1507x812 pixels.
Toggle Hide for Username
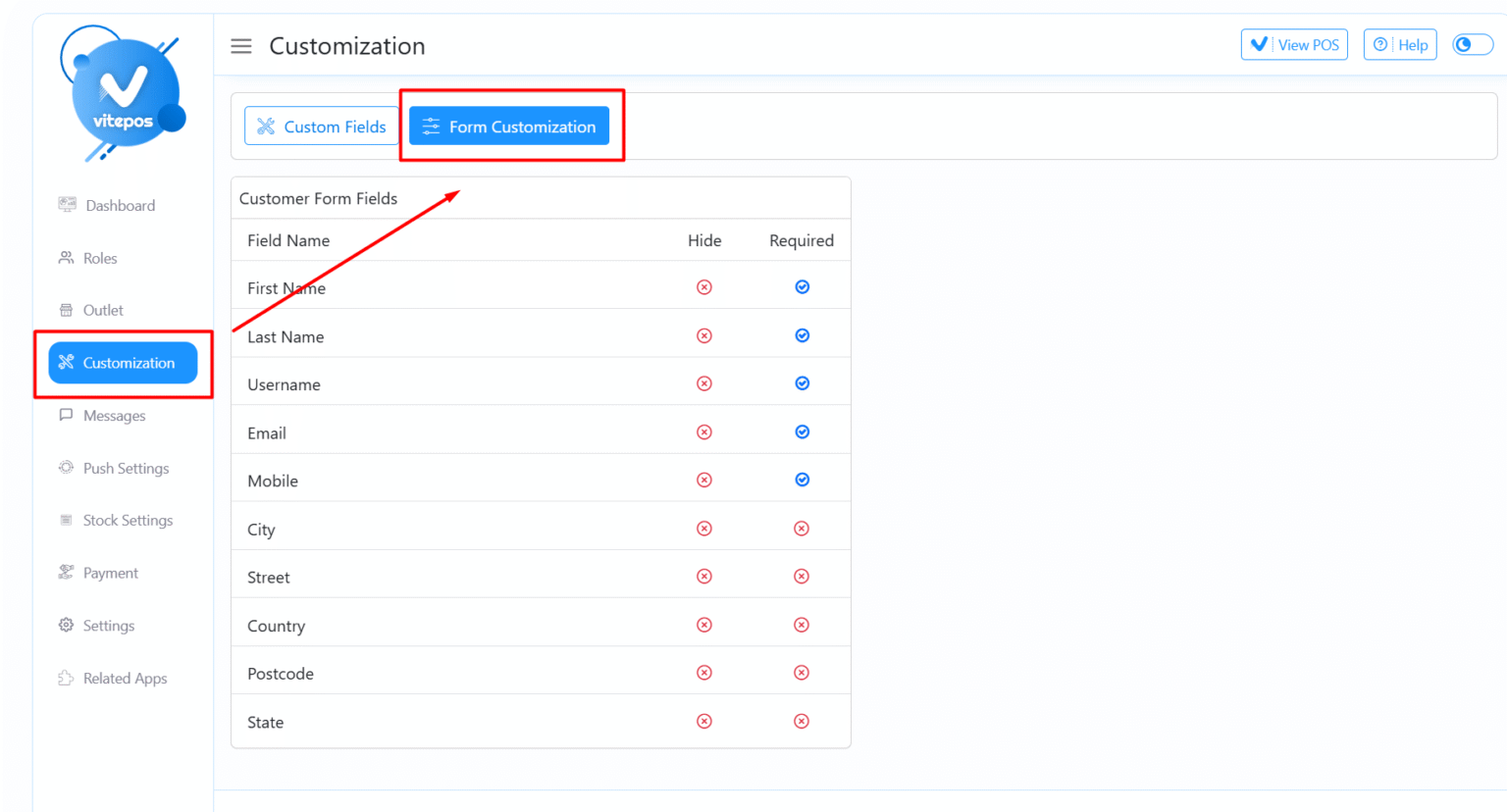[x=704, y=383]
